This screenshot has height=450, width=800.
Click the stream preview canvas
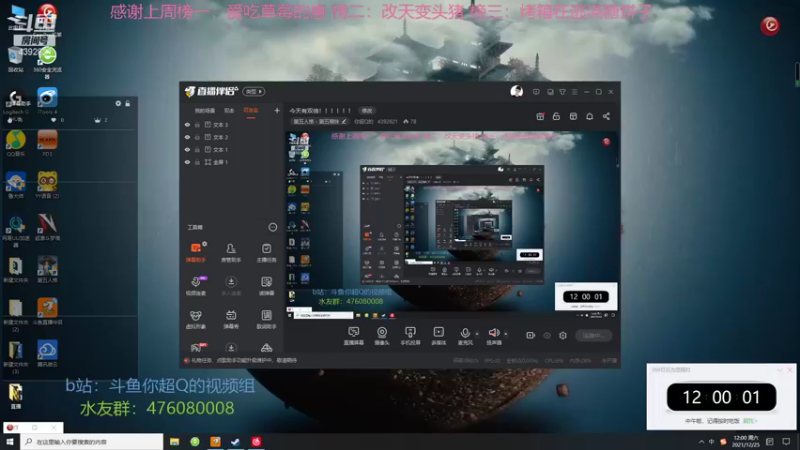[451, 226]
